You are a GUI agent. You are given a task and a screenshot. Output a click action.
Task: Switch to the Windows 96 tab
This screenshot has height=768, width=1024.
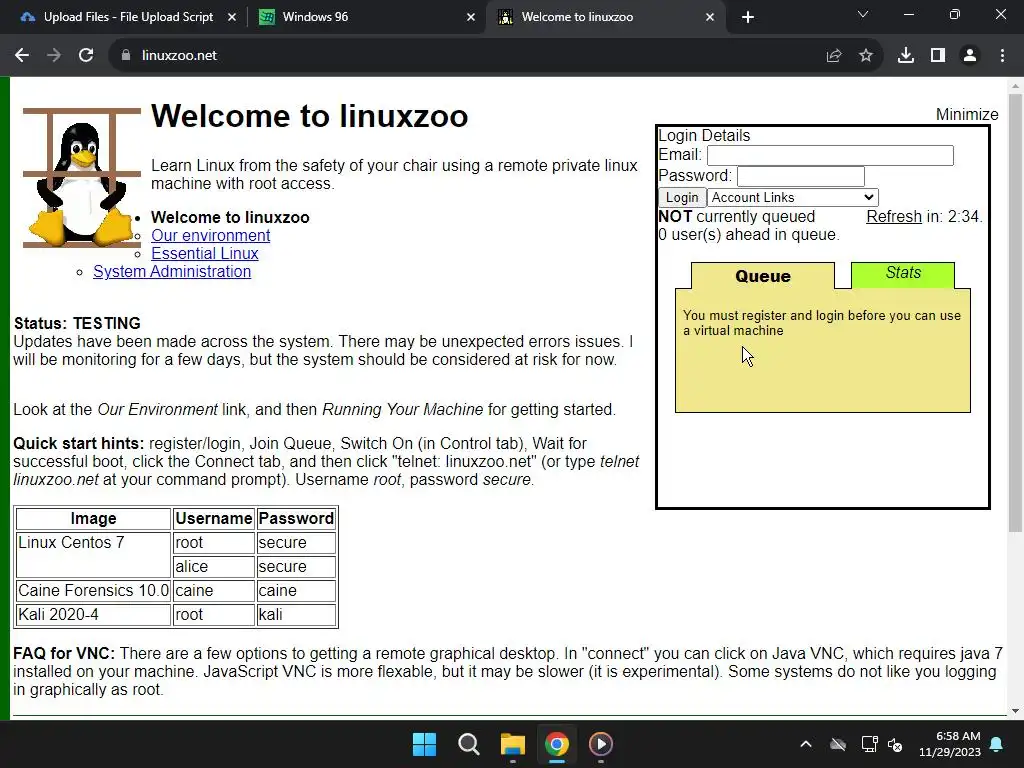366,17
